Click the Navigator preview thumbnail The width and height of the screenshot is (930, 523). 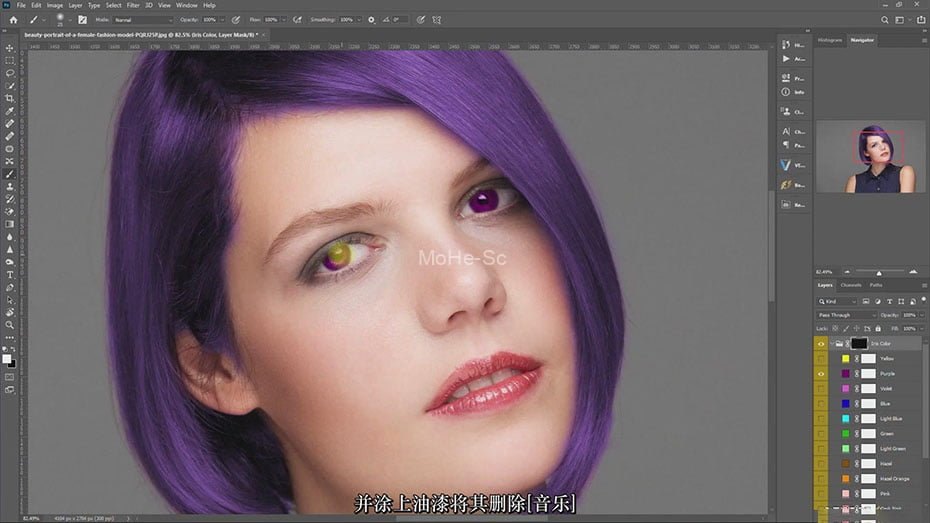(x=870, y=157)
